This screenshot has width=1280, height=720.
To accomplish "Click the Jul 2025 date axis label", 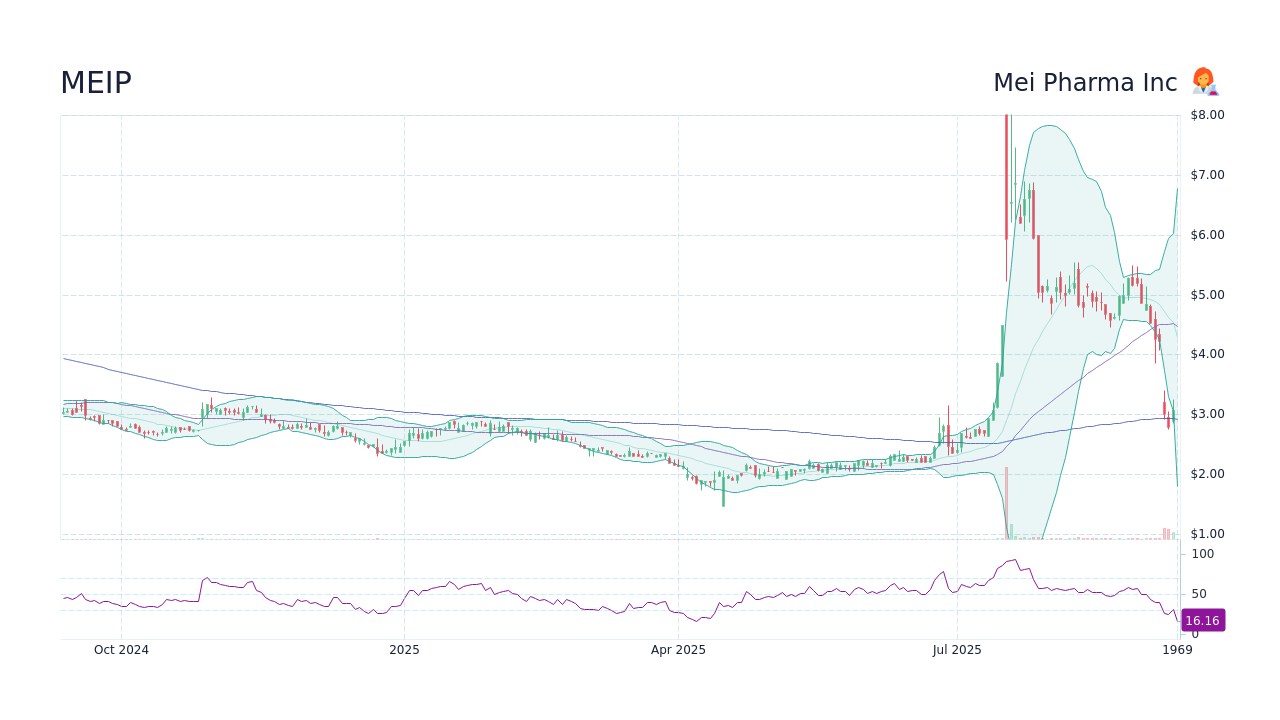I will click(957, 649).
